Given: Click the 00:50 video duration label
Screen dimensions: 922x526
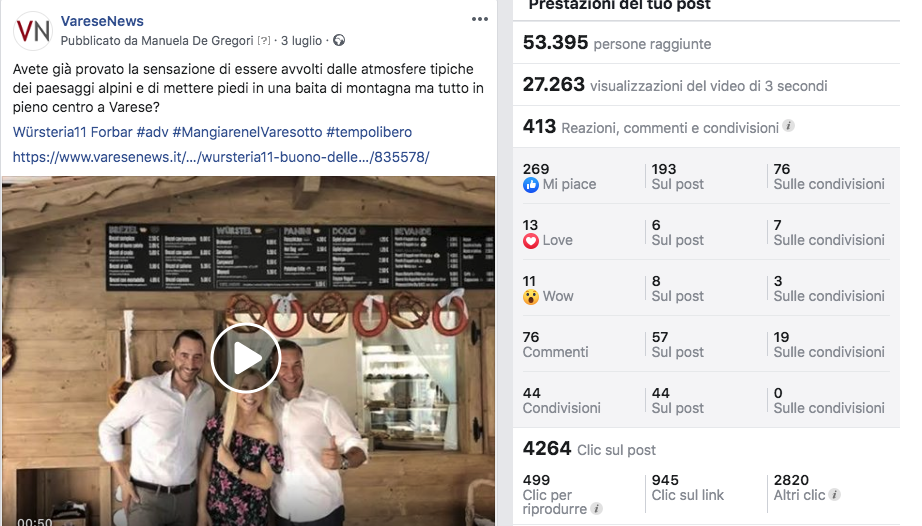Looking at the screenshot, I should (35, 521).
